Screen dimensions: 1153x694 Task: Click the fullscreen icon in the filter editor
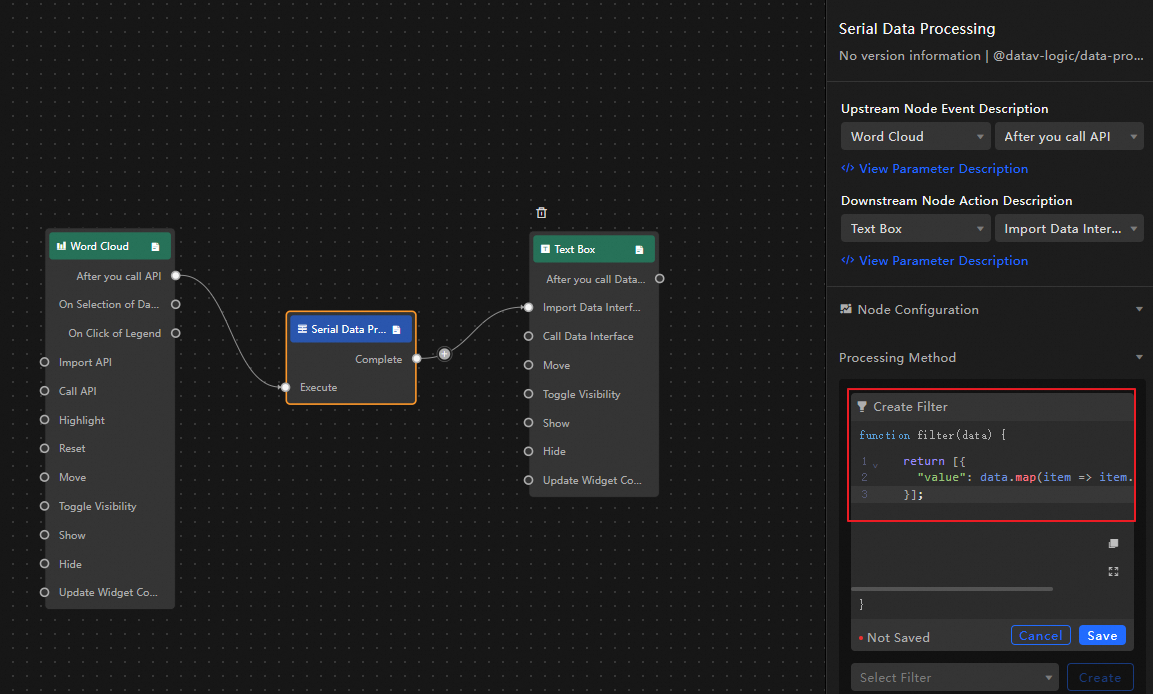tap(1113, 571)
